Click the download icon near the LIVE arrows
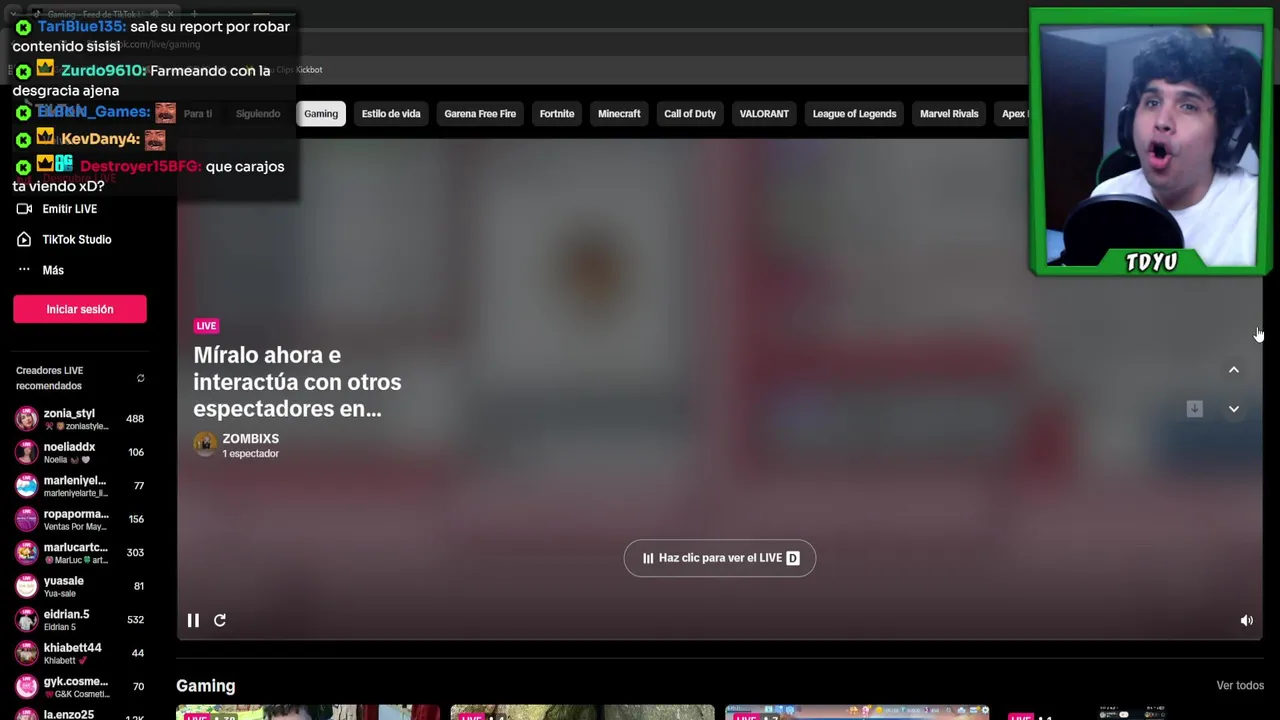Viewport: 1280px width, 720px height. coord(1194,409)
